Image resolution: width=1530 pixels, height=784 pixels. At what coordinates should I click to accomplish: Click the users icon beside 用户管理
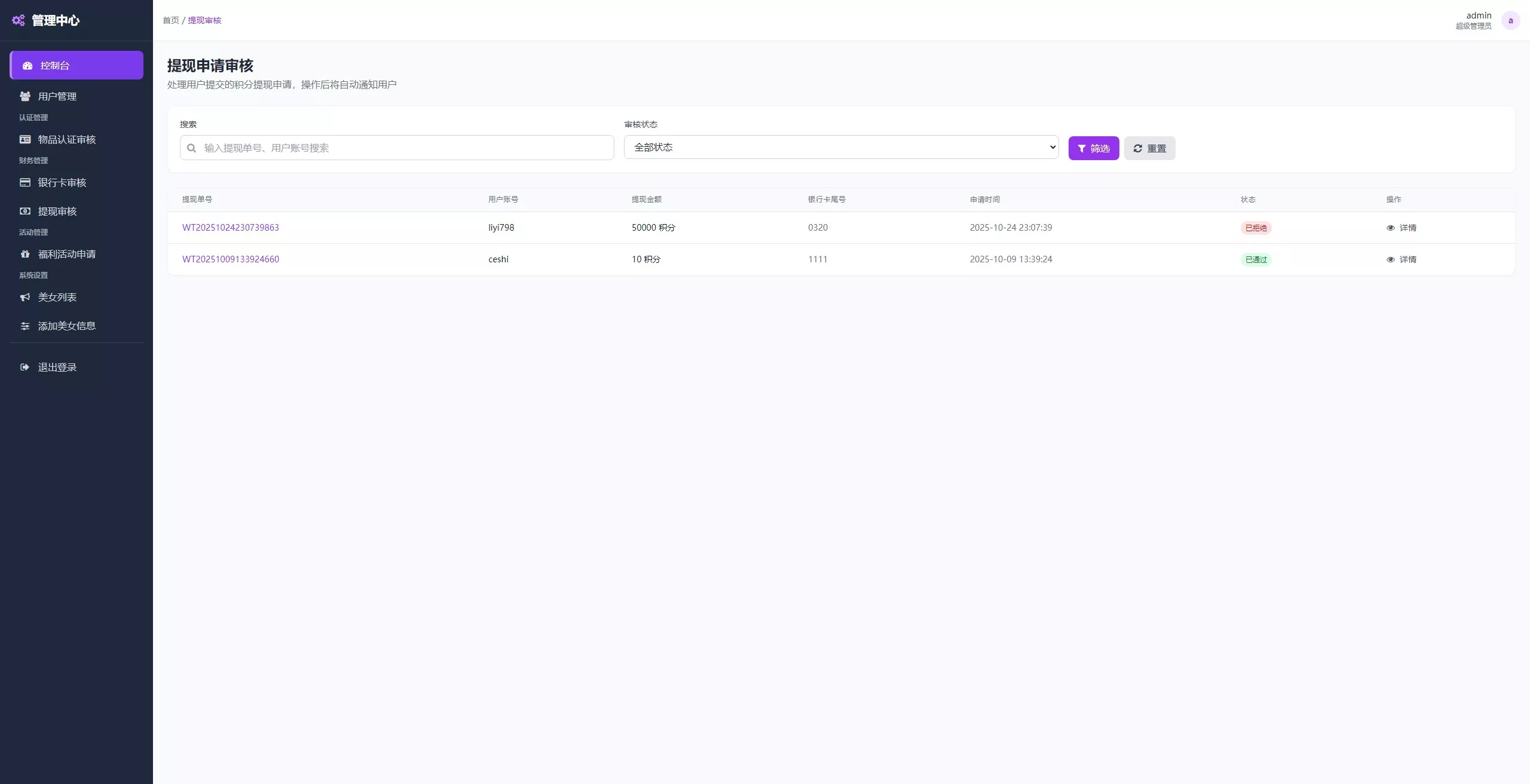click(x=25, y=96)
